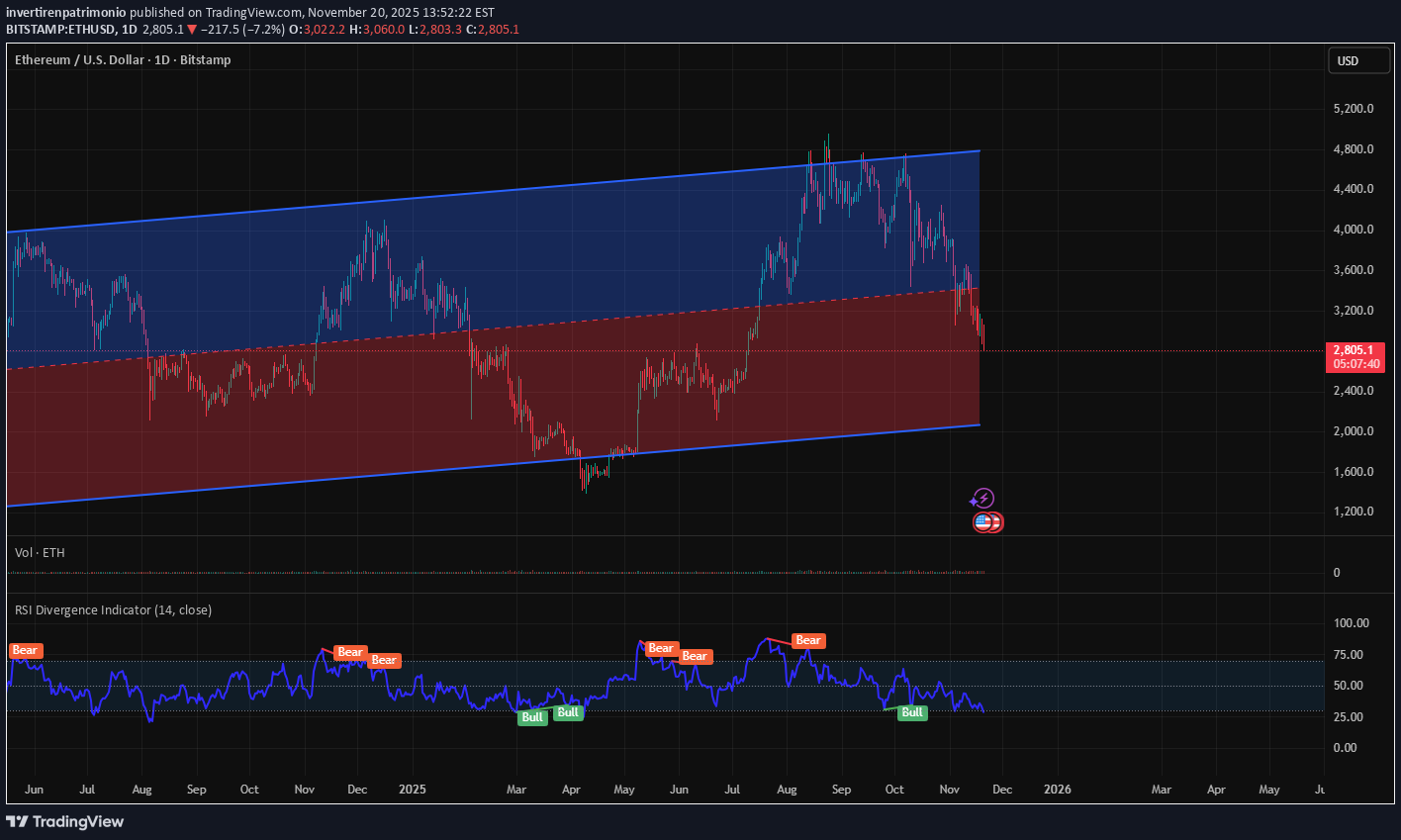
Task: Click the US flag economic event icon
Action: (x=982, y=522)
